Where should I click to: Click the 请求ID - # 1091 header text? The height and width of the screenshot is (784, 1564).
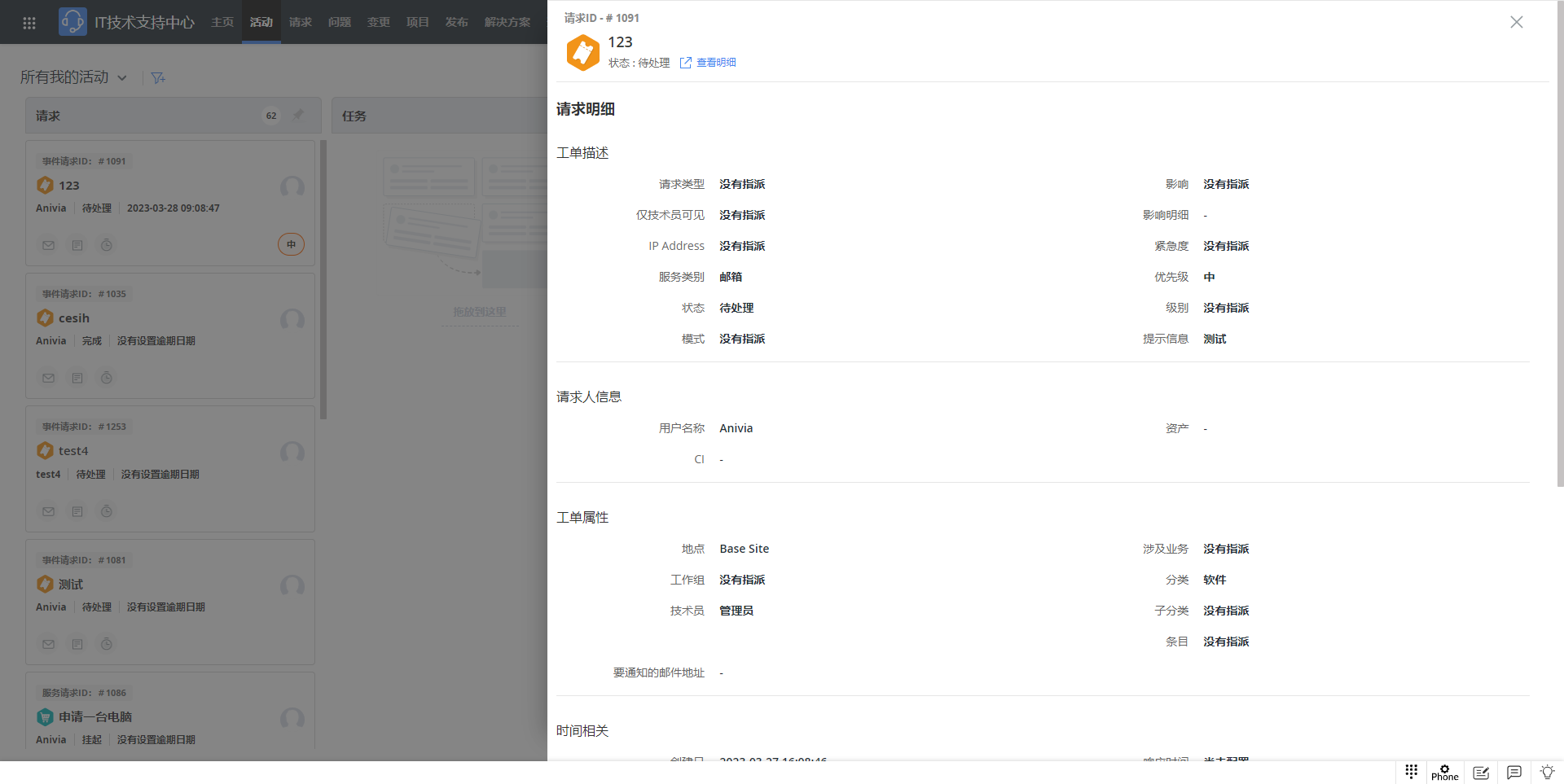point(602,18)
